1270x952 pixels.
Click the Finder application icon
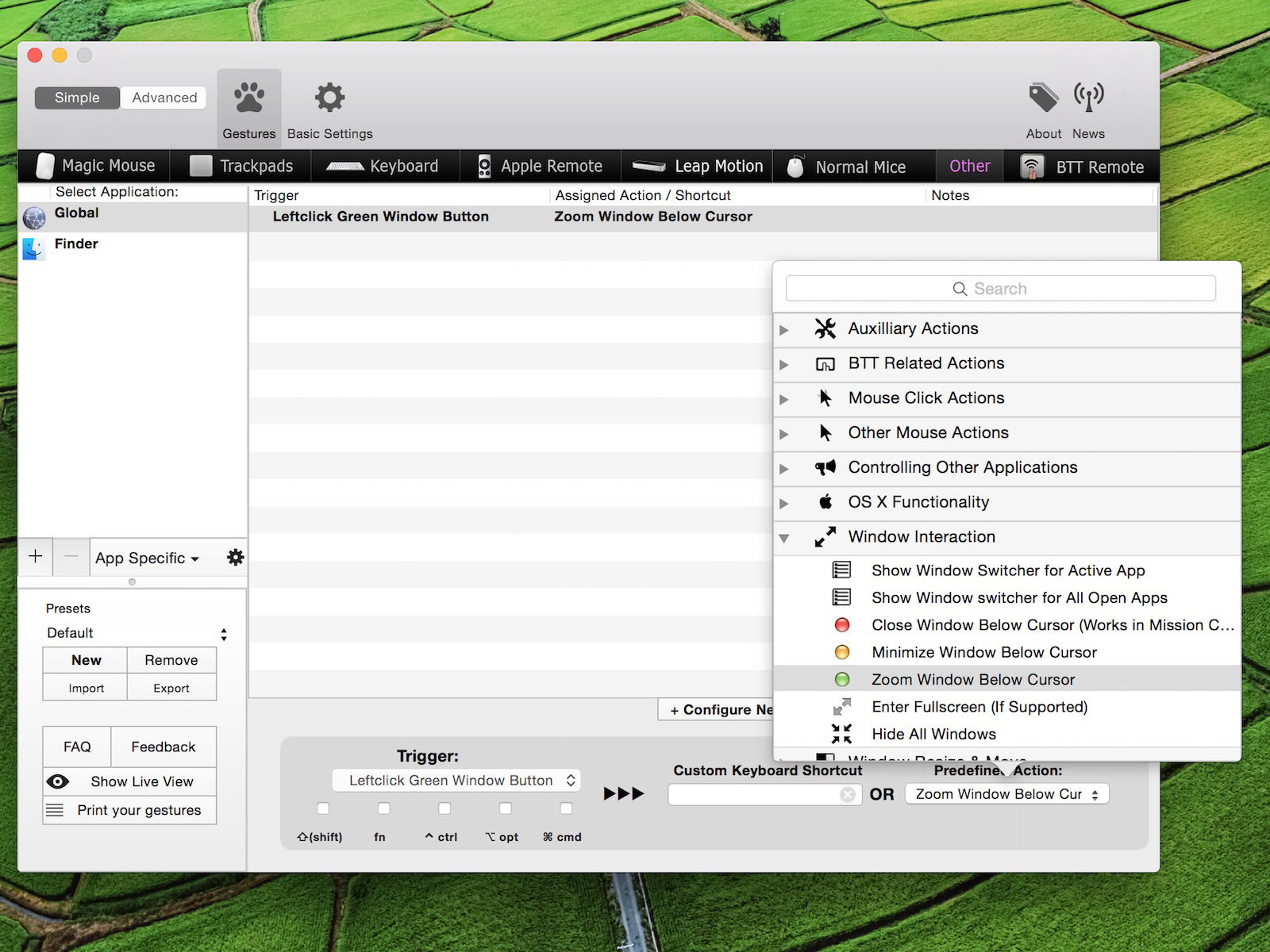point(34,248)
